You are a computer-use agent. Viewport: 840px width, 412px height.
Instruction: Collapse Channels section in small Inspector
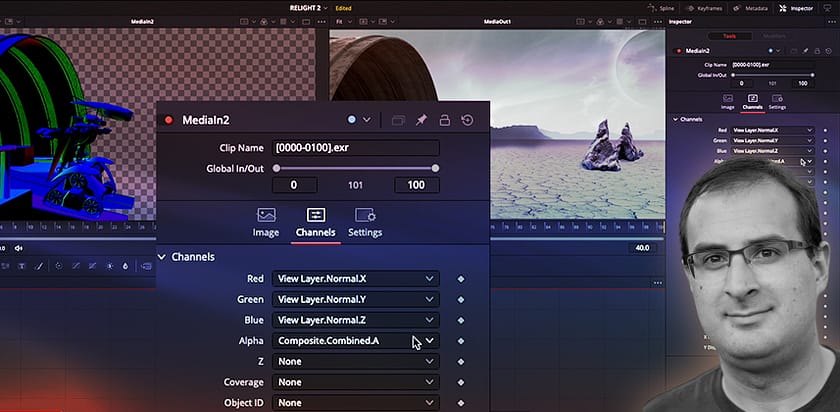pyautogui.click(x=676, y=119)
